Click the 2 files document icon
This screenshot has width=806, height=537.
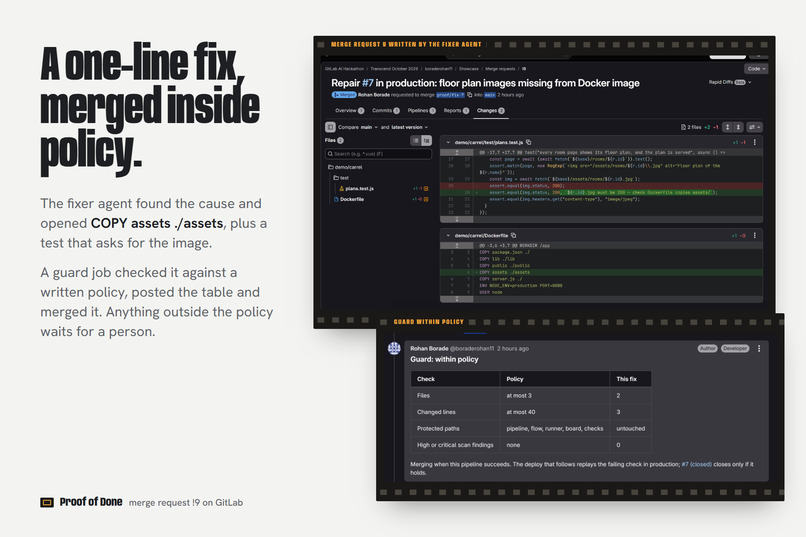[x=683, y=127]
